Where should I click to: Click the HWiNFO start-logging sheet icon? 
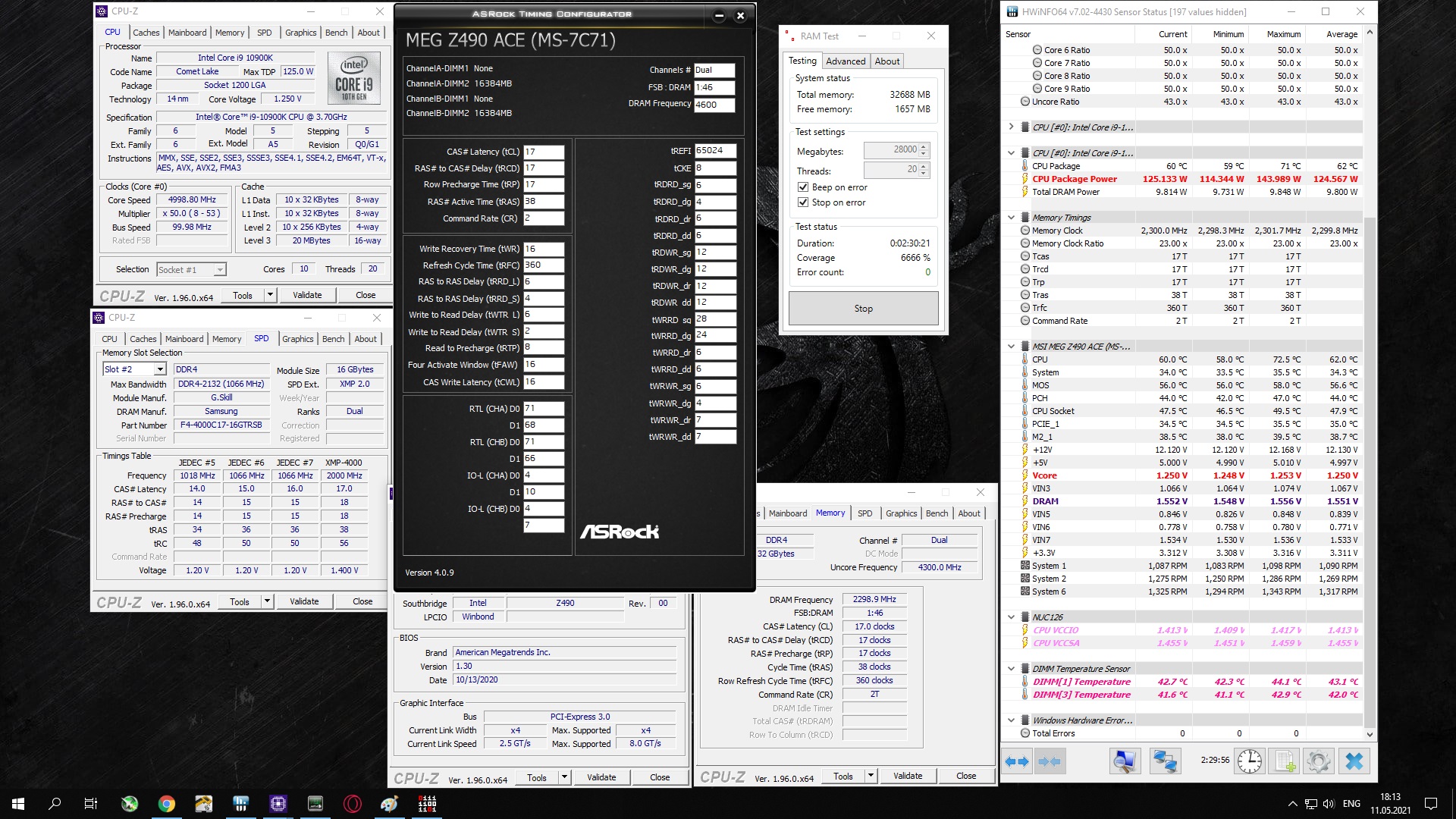click(1285, 761)
